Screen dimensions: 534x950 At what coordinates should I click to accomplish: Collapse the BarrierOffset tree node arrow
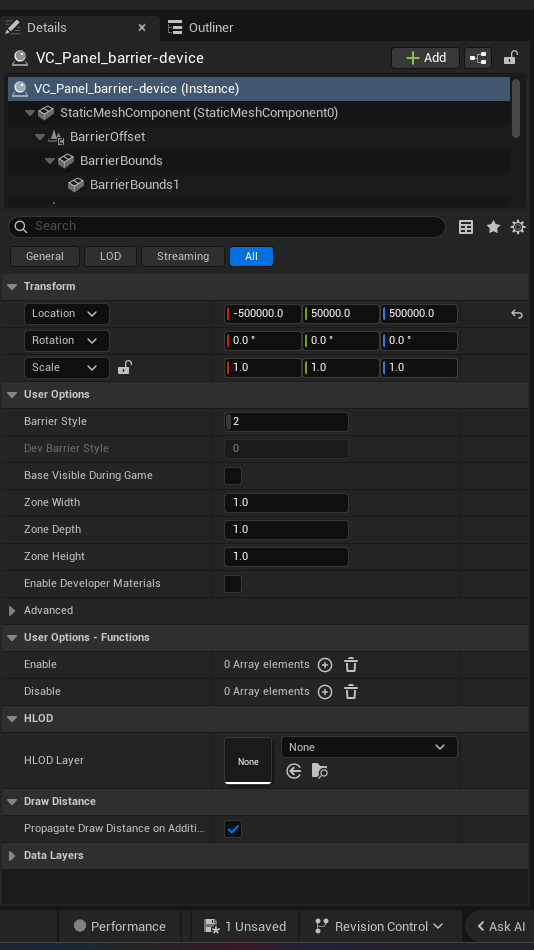point(40,137)
